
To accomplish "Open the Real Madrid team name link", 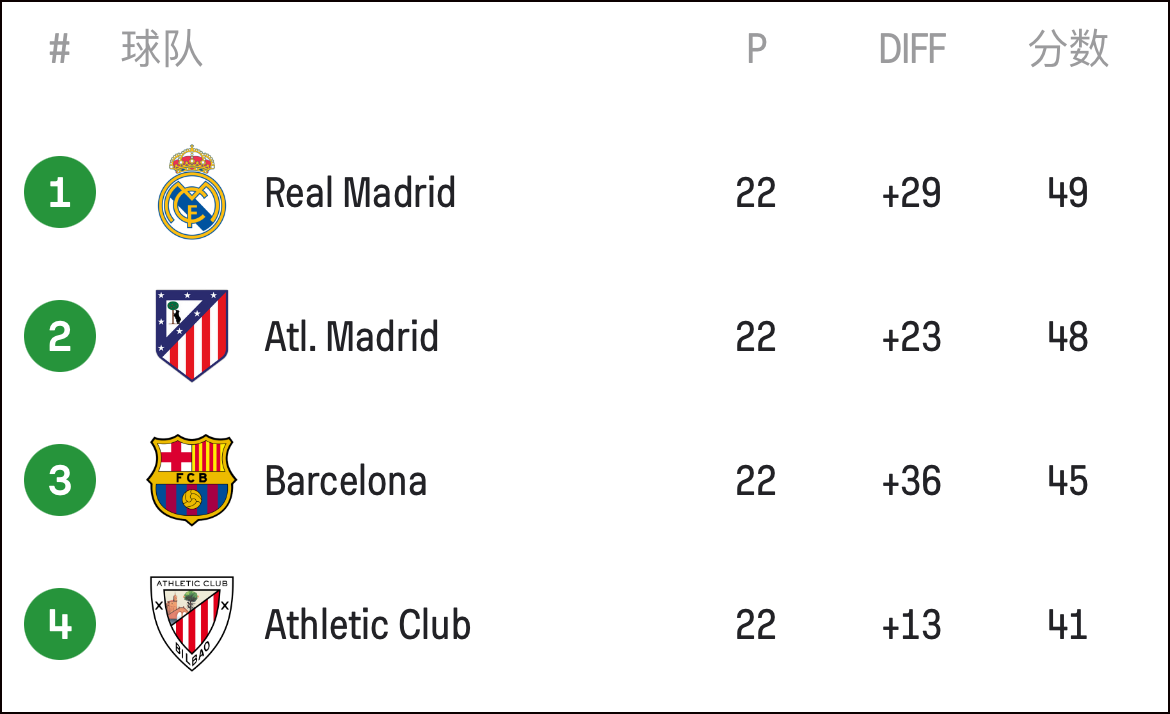I will (360, 192).
